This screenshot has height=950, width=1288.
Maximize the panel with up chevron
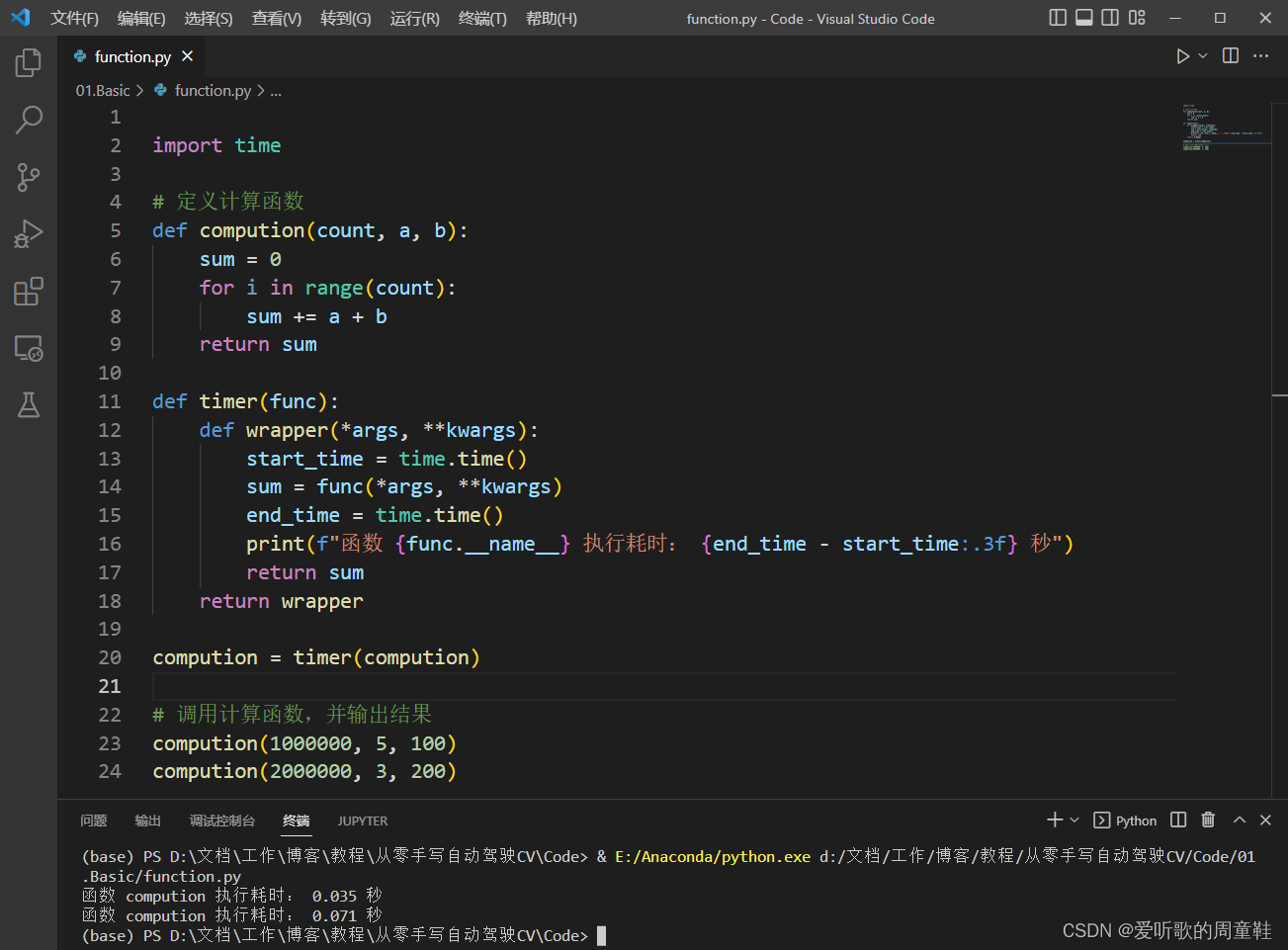coord(1239,820)
